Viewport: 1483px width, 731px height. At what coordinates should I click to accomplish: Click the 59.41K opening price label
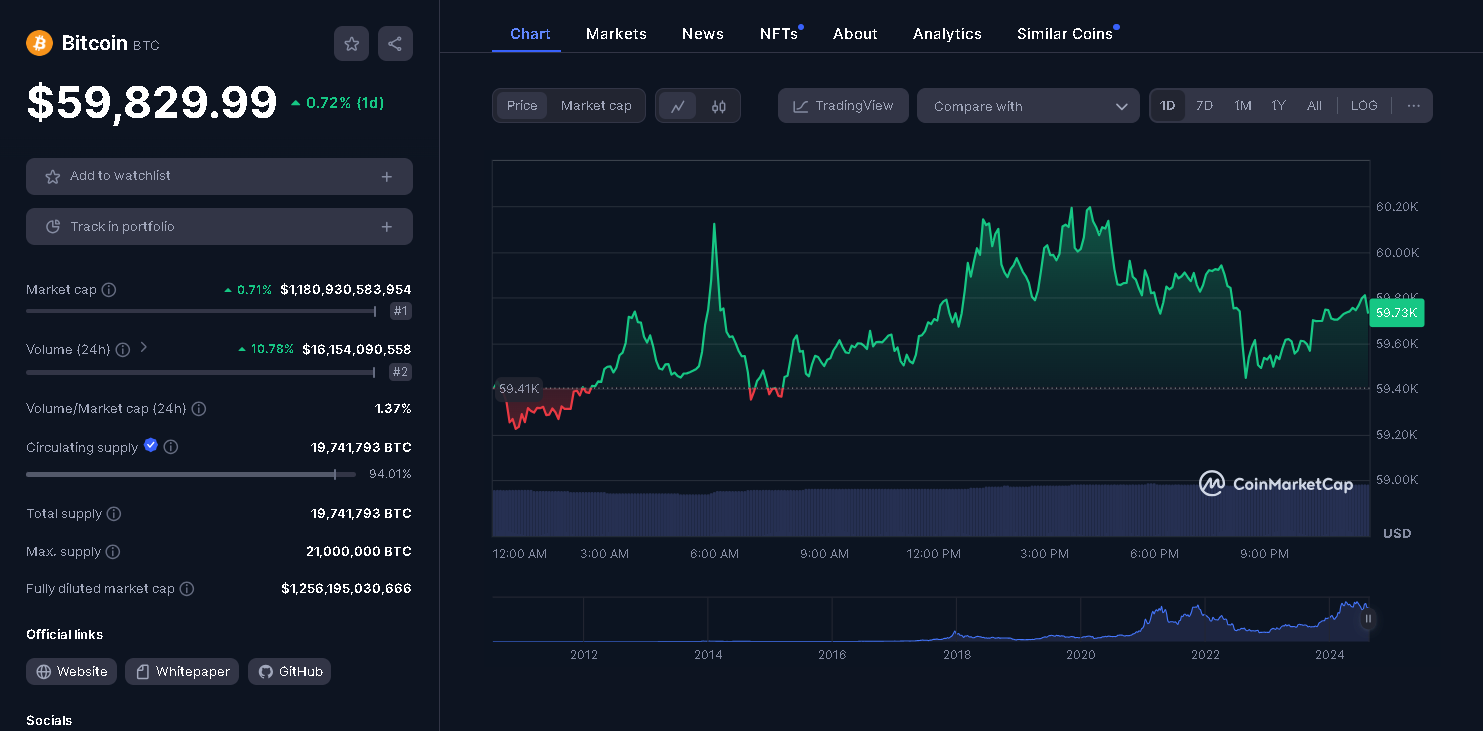[519, 388]
